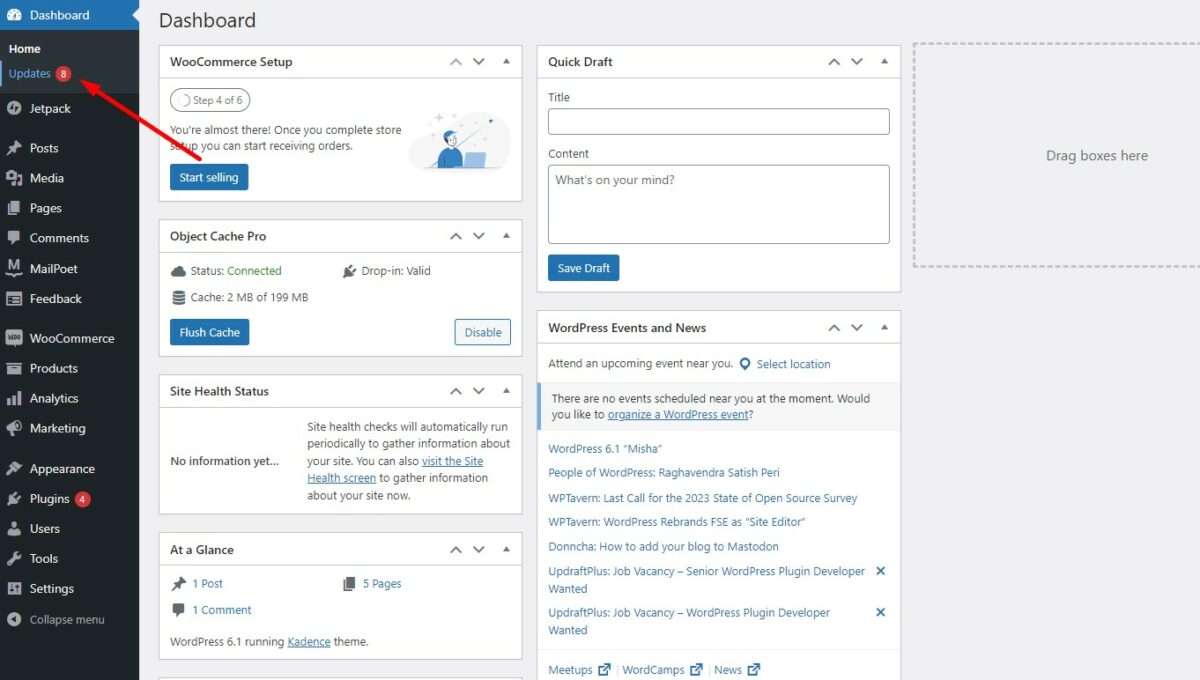1200x680 pixels.
Task: Open the Updates submenu item
Action: (x=30, y=73)
